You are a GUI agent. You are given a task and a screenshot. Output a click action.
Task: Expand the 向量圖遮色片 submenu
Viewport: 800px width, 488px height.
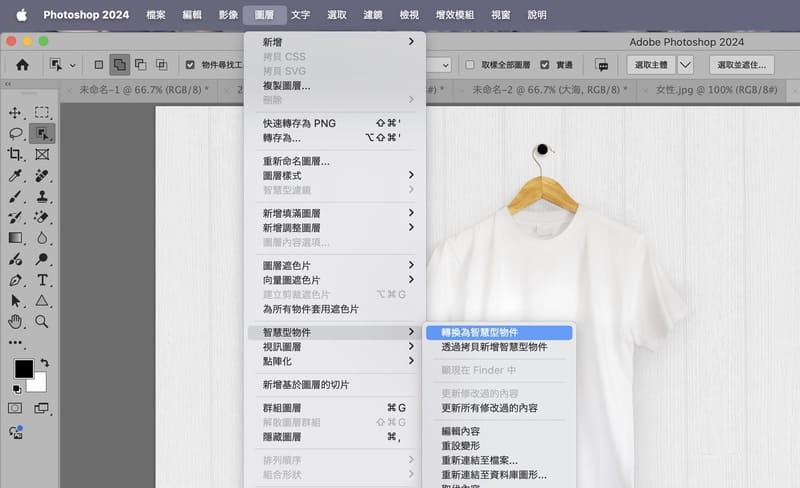337,280
